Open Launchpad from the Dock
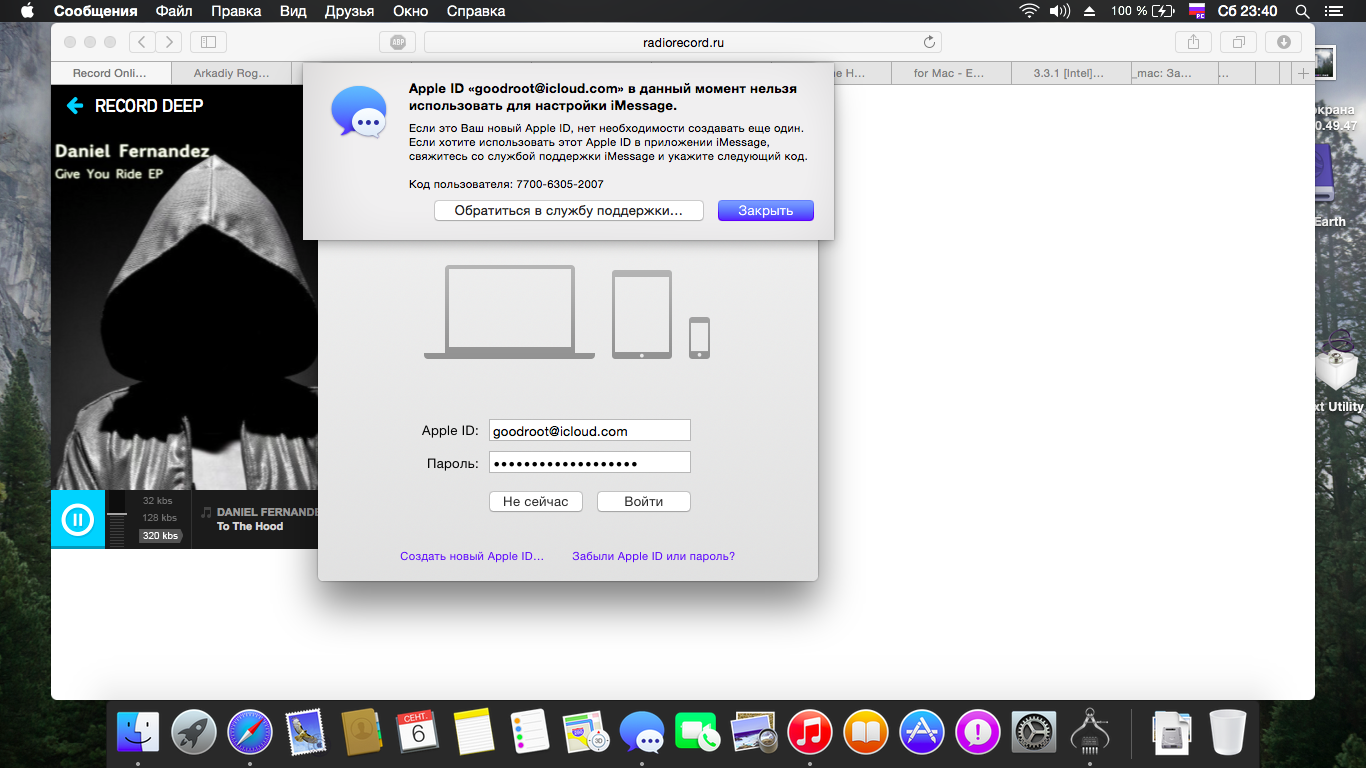1366x768 pixels. [x=194, y=732]
